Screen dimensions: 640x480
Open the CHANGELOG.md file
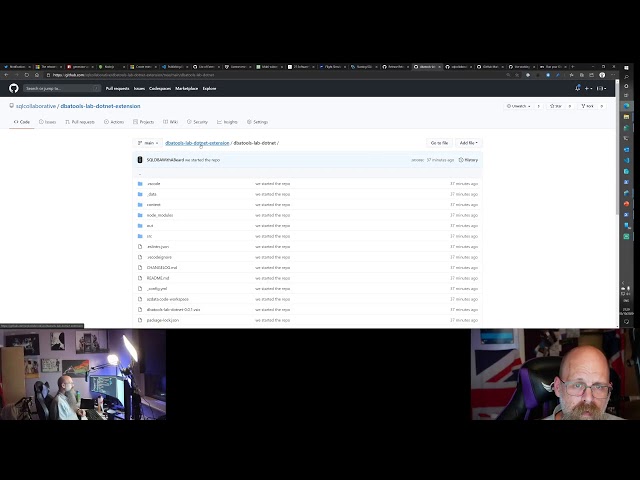[162, 268]
